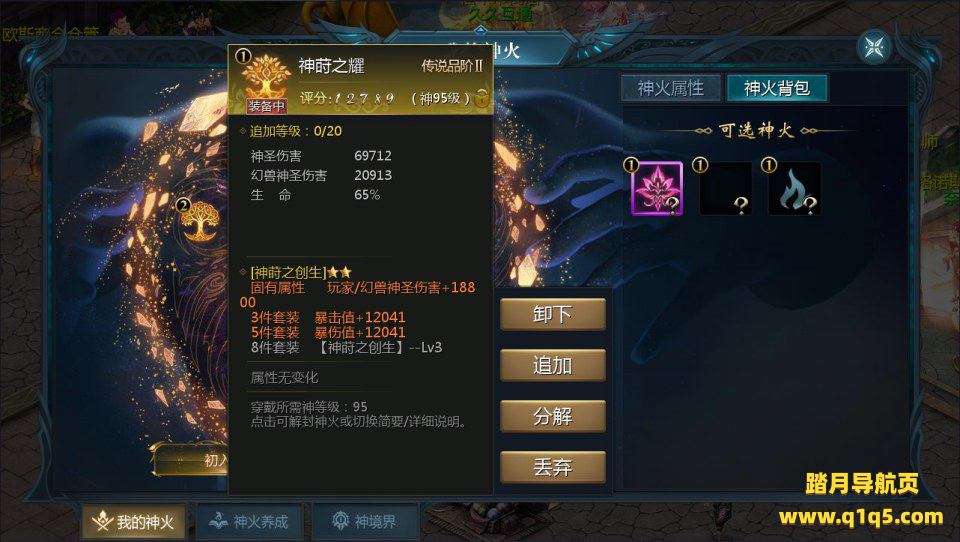The image size is (960, 542).
Task: Click the 追加 enhance button
Action: click(x=553, y=365)
